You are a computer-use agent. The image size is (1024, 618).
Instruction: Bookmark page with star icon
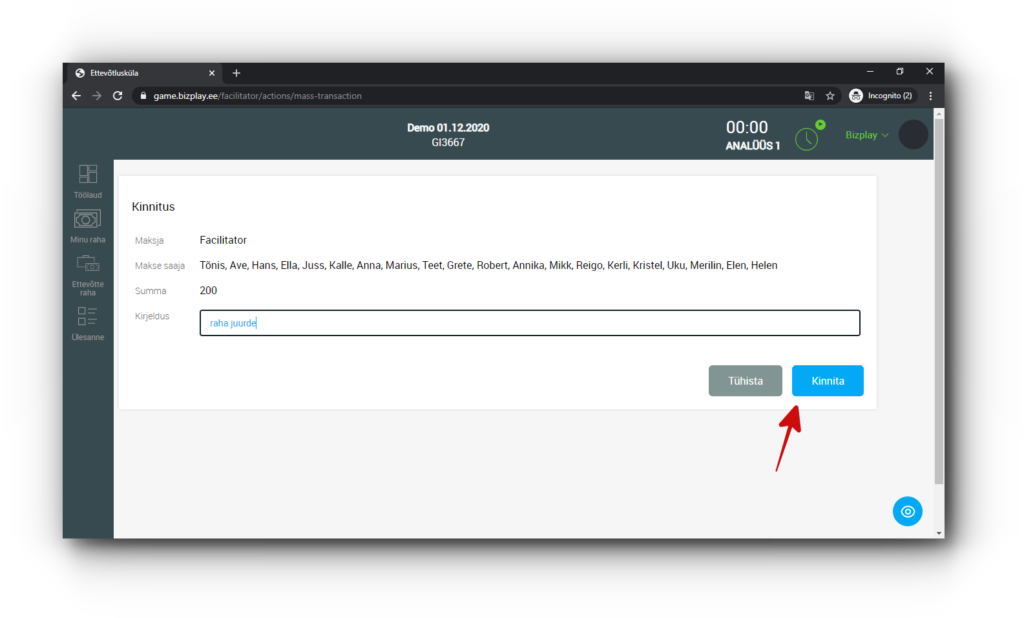(830, 96)
